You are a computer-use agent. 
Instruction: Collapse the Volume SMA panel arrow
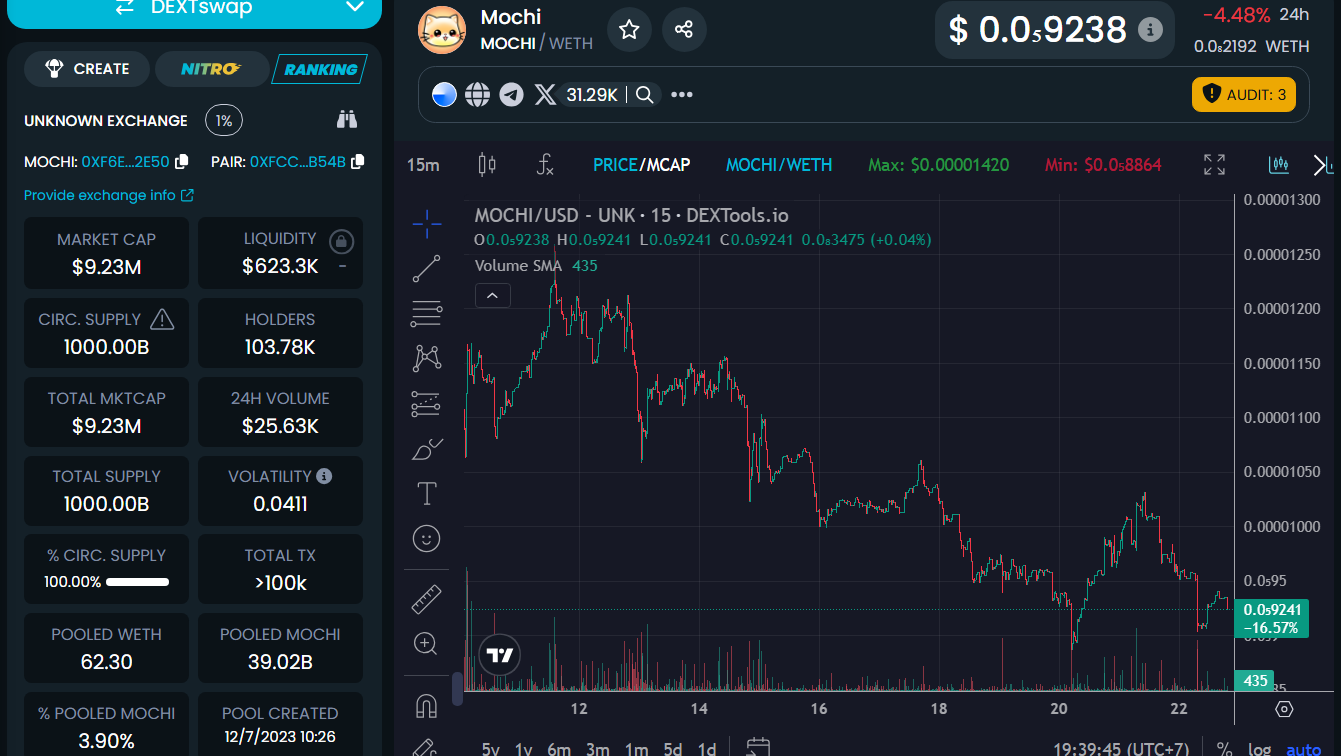[492, 295]
